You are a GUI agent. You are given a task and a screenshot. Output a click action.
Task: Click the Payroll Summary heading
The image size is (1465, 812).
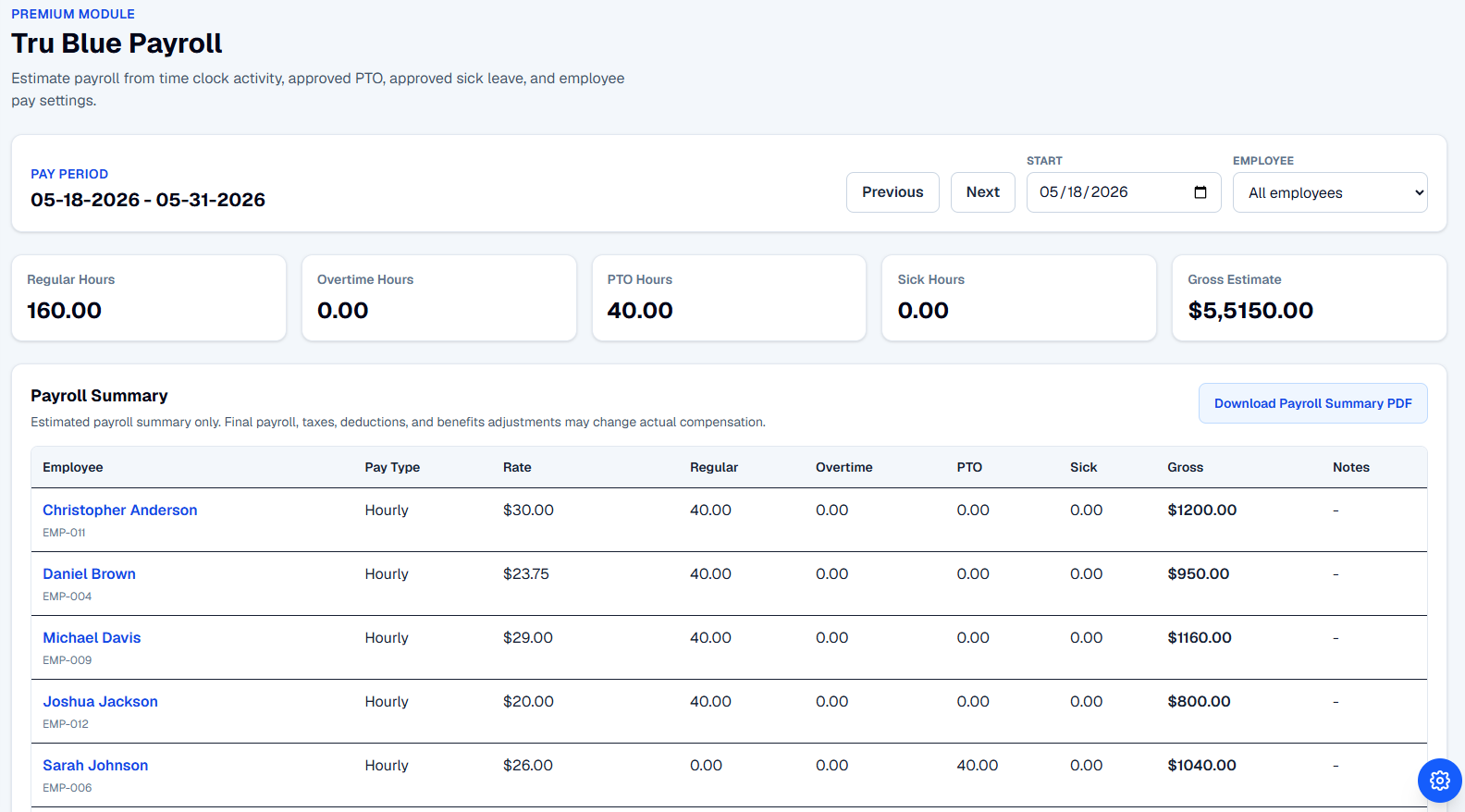[99, 396]
